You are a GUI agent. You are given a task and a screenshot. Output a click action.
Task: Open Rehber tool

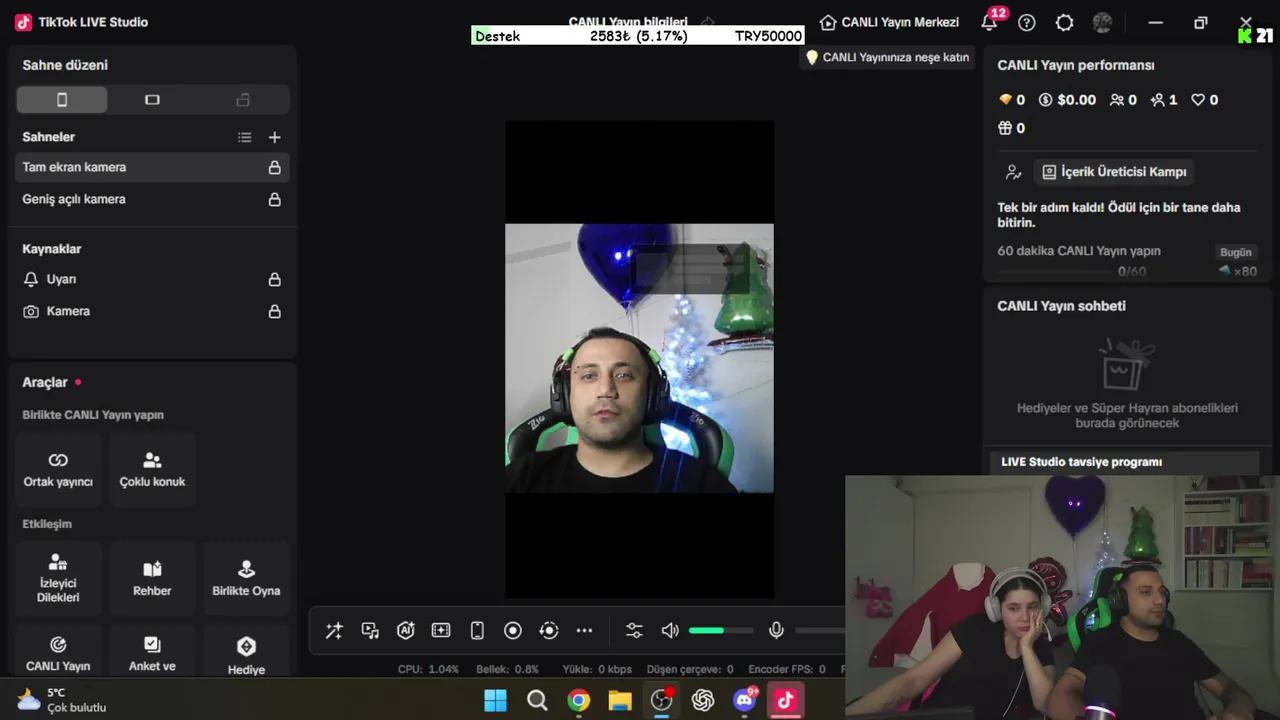152,579
